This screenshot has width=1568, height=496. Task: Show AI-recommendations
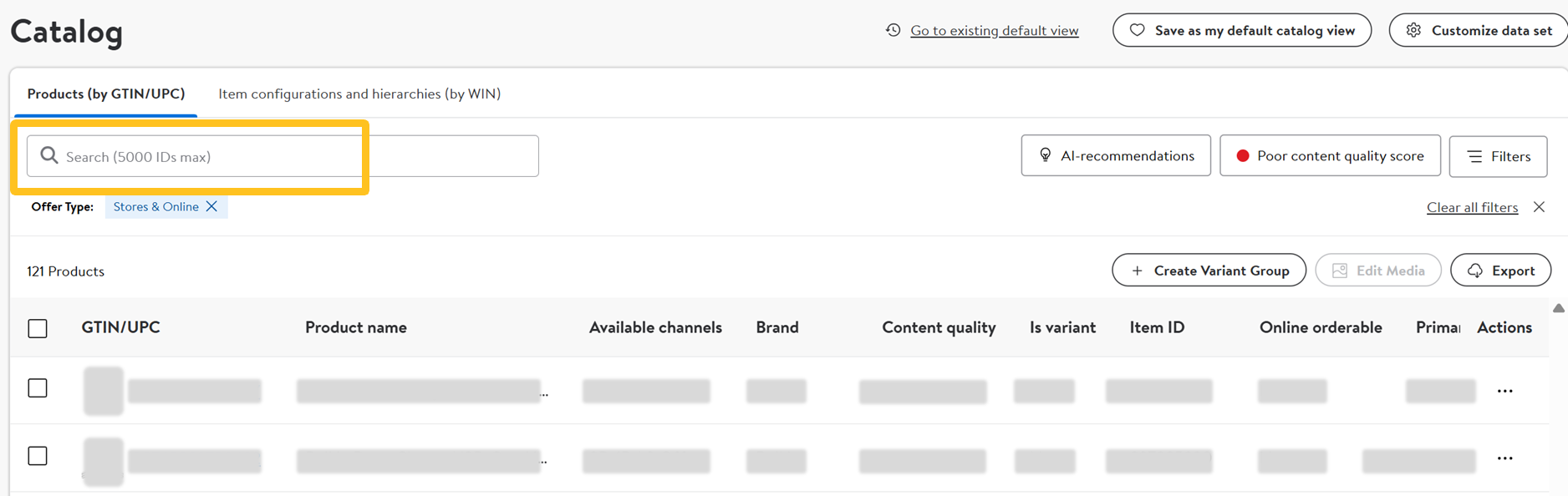coord(1116,156)
